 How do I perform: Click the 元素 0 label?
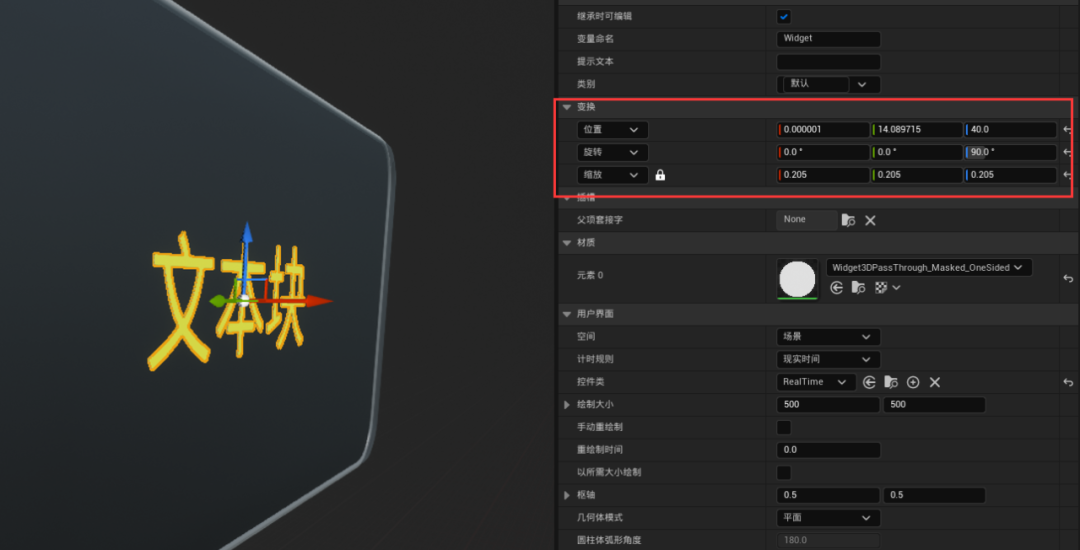click(x=590, y=275)
